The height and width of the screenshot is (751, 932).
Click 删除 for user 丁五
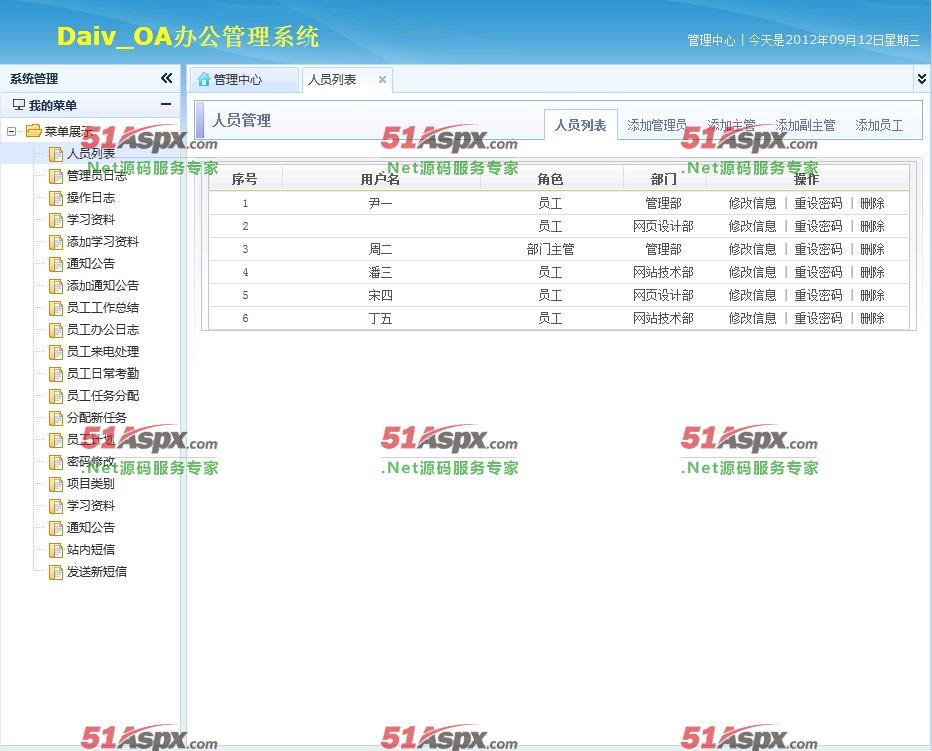tap(872, 318)
